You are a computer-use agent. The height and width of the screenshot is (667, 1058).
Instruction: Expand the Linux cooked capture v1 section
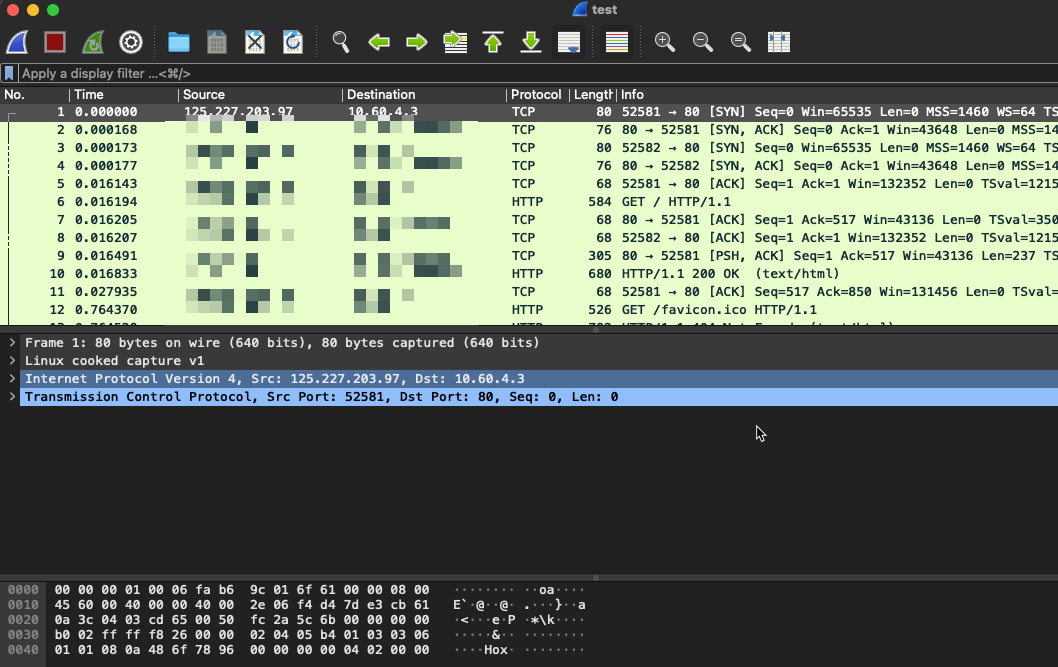point(12,361)
